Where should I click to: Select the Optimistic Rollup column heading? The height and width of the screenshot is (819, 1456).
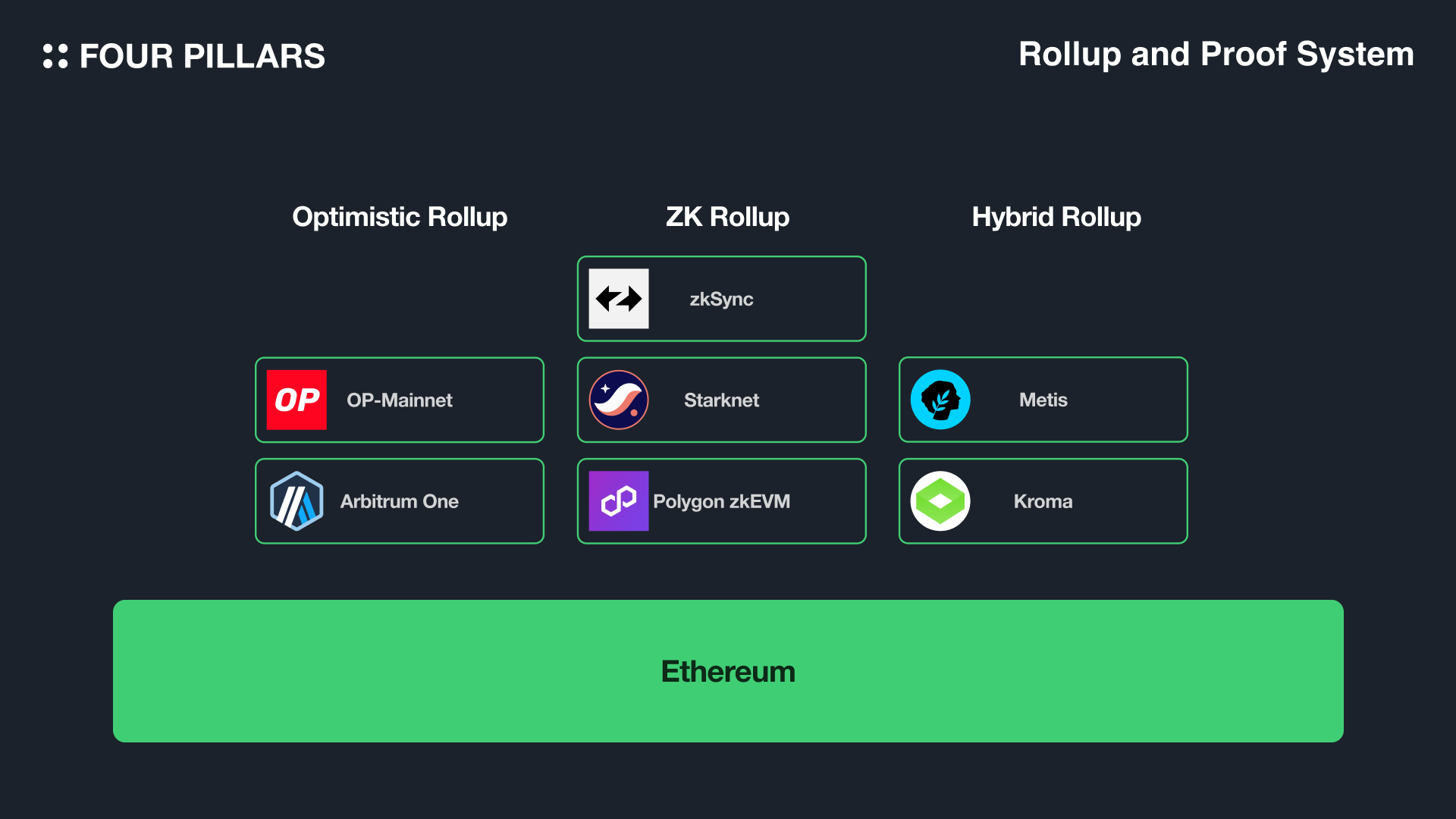(400, 217)
